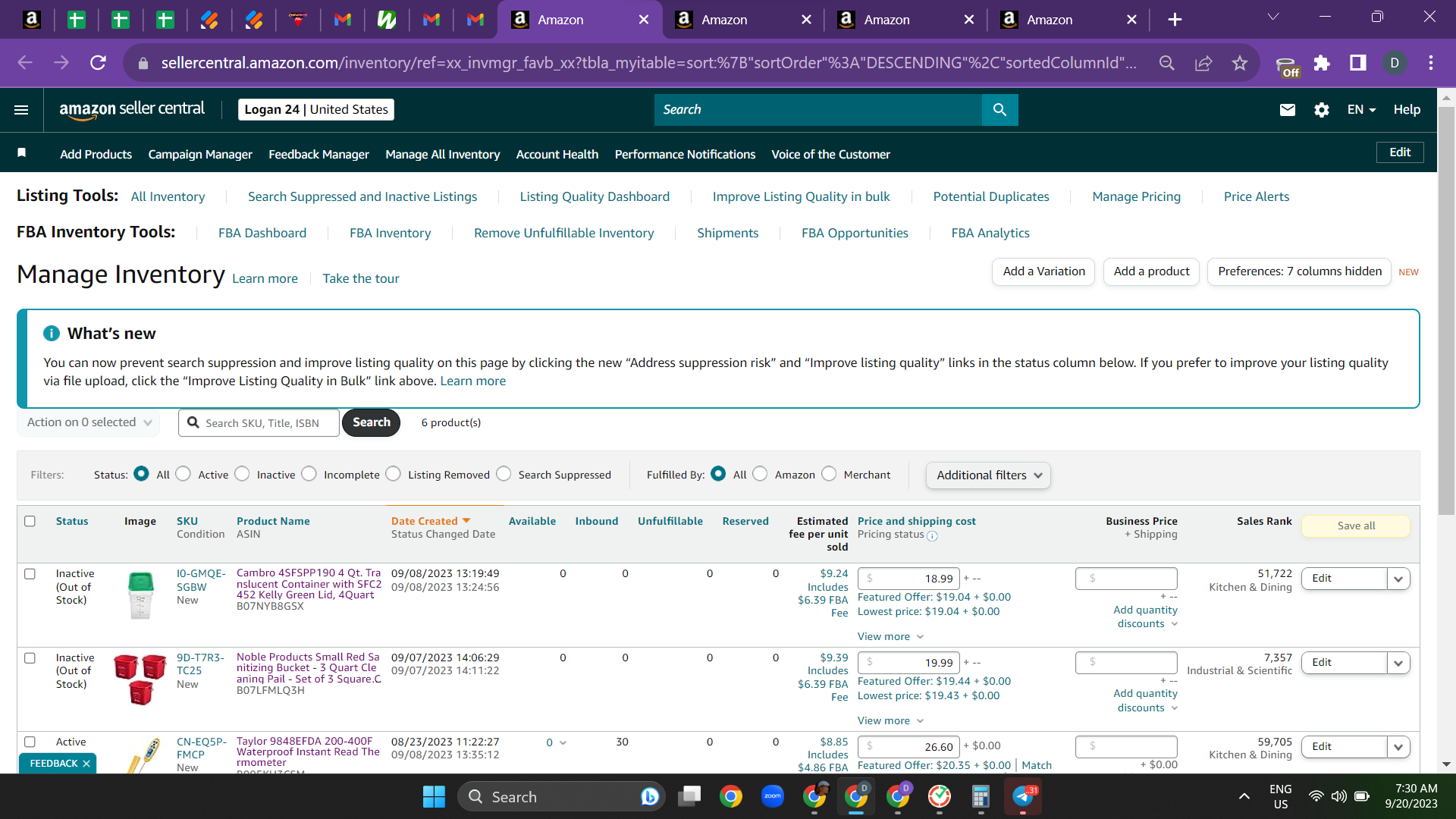Open the Chrome profile D avatar

1395,63
